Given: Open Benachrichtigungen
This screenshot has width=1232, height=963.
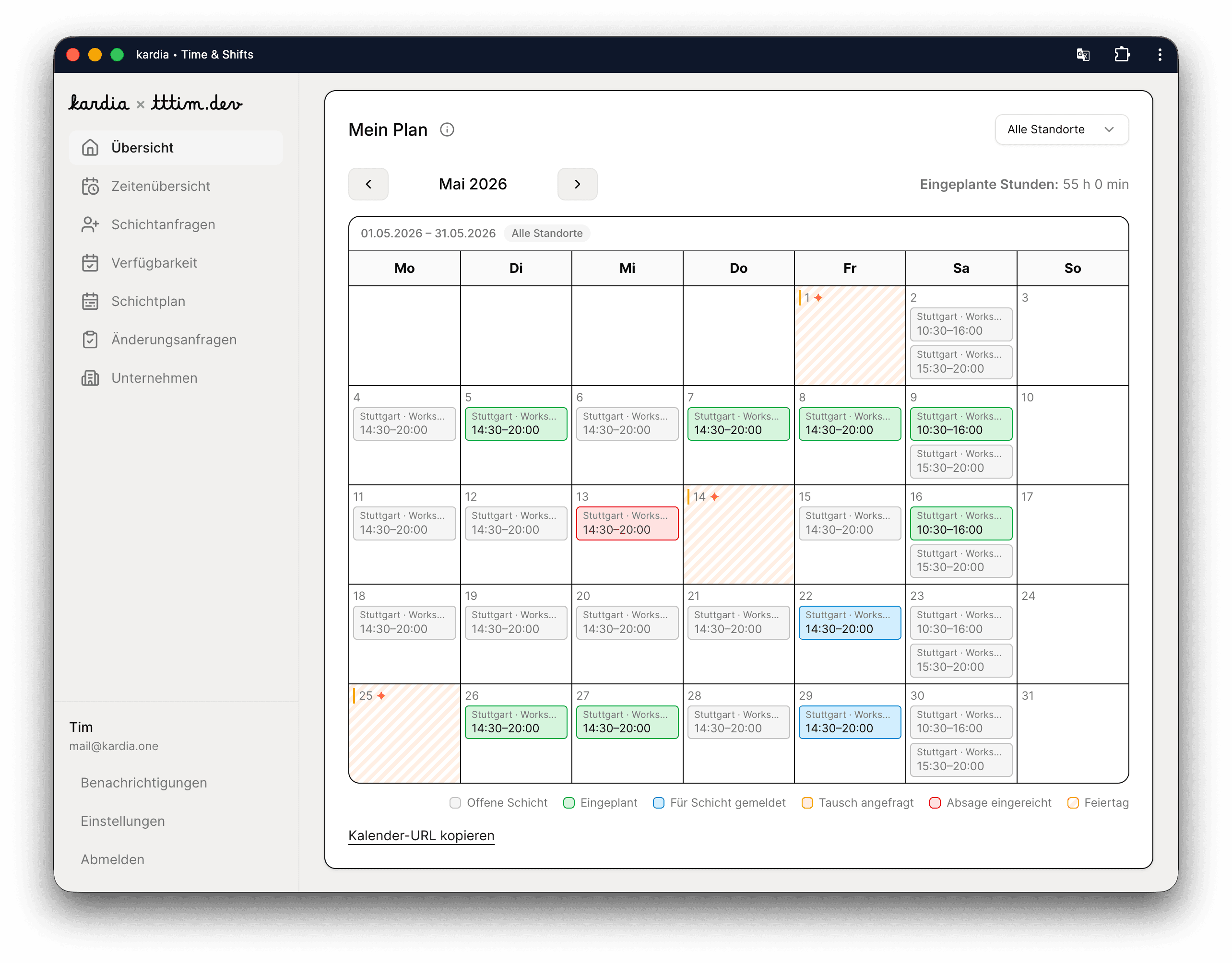Looking at the screenshot, I should coord(144,783).
